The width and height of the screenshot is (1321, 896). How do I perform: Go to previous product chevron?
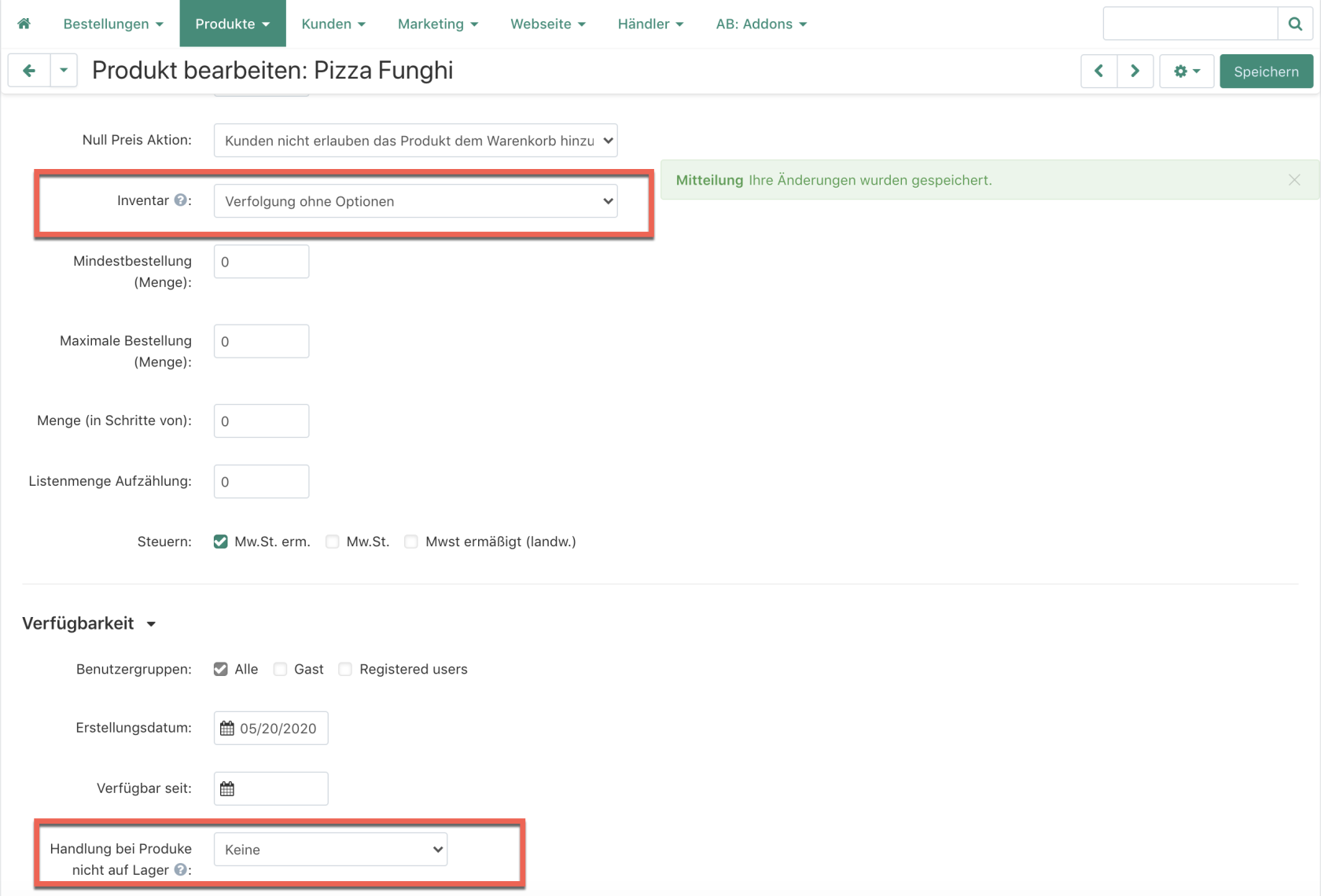(x=1098, y=72)
